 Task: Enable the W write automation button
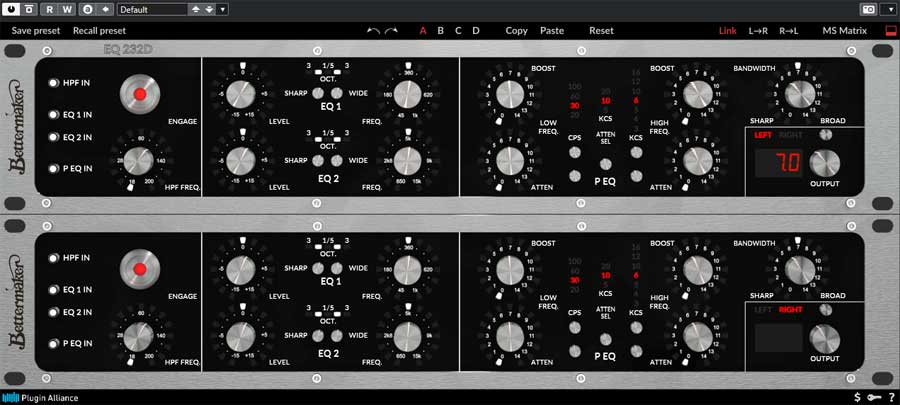tap(67, 9)
